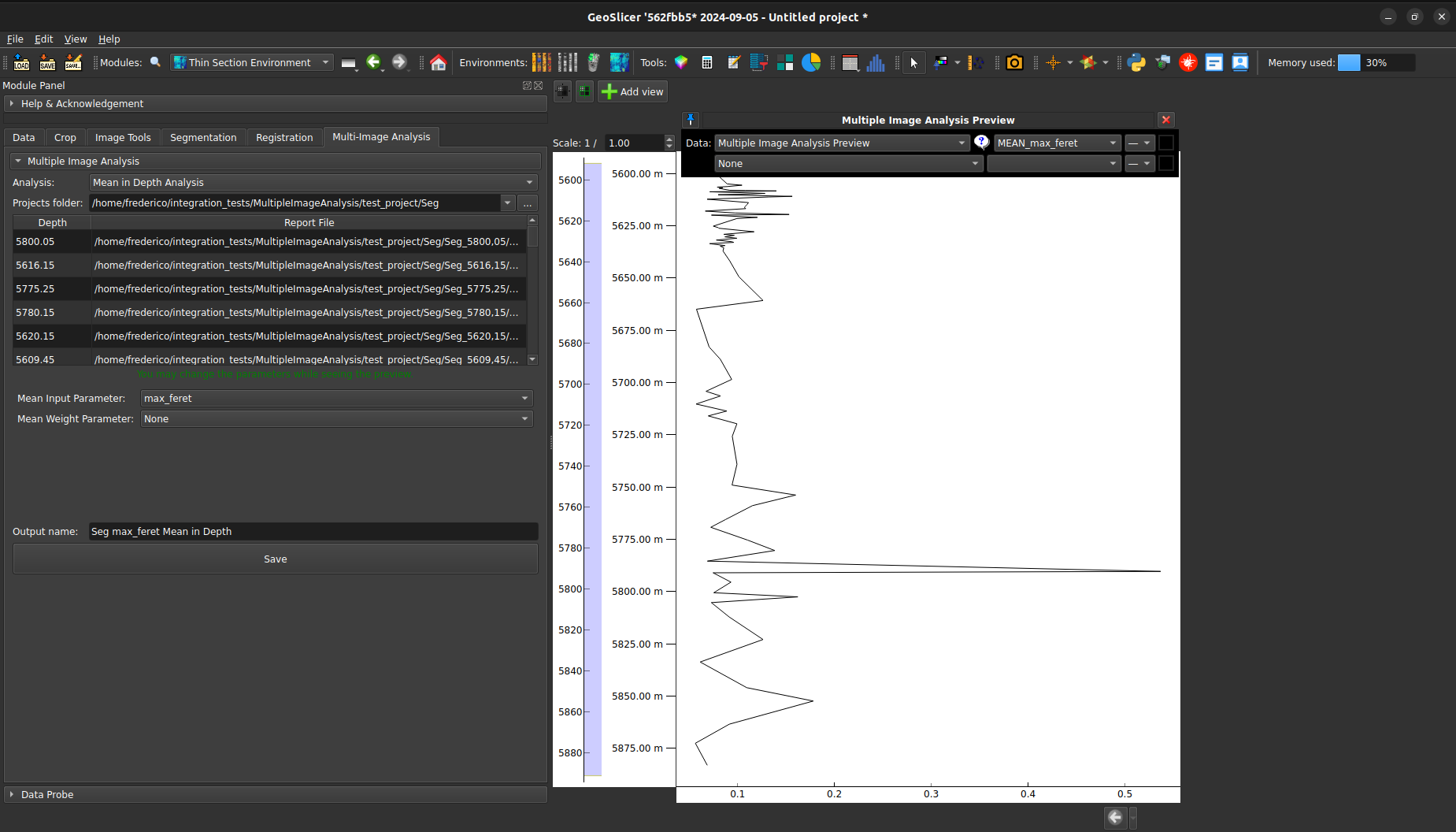This screenshot has width=1456, height=832.
Task: Click the blue histogram chart tool icon
Action: [x=876, y=63]
